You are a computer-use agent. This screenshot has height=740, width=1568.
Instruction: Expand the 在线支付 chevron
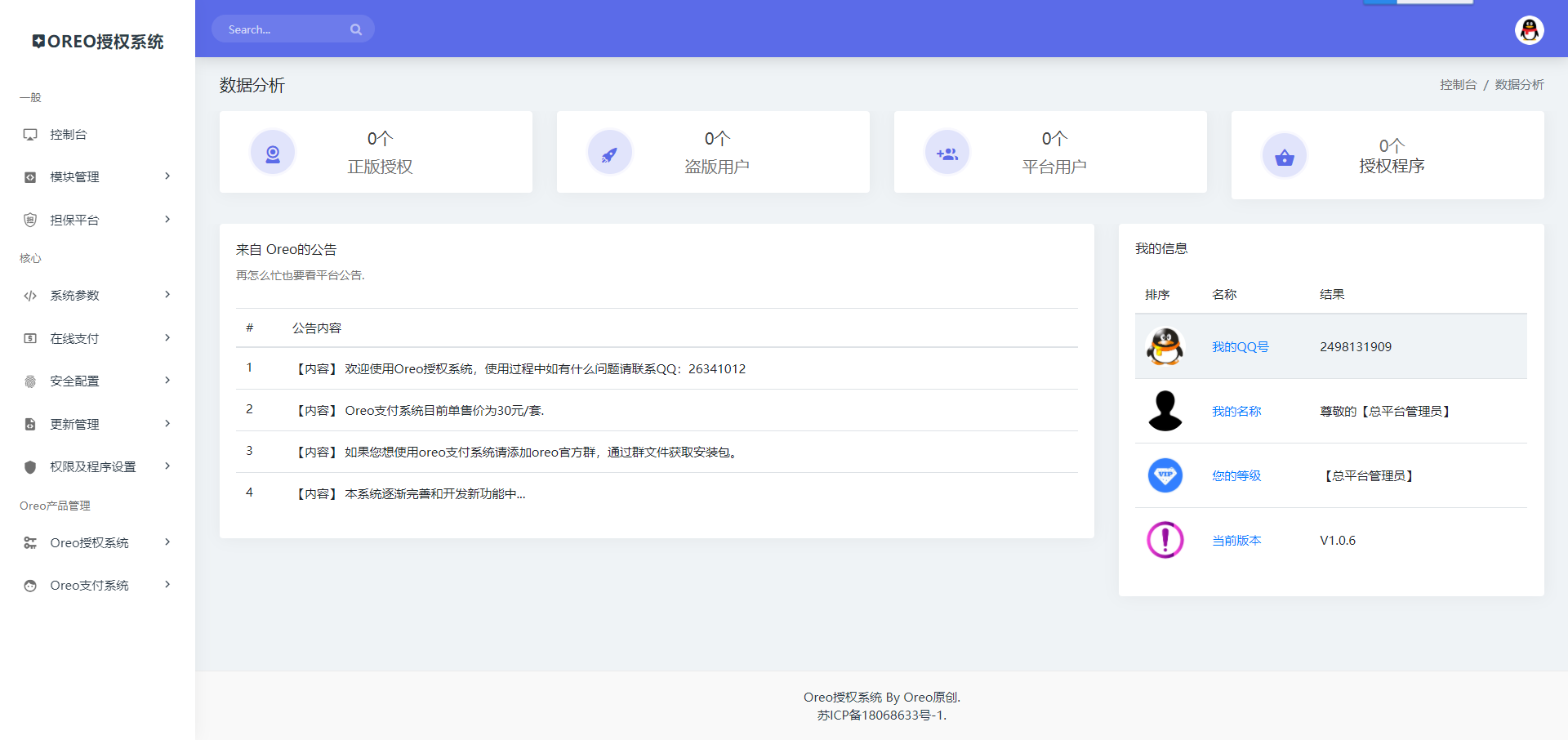(167, 337)
